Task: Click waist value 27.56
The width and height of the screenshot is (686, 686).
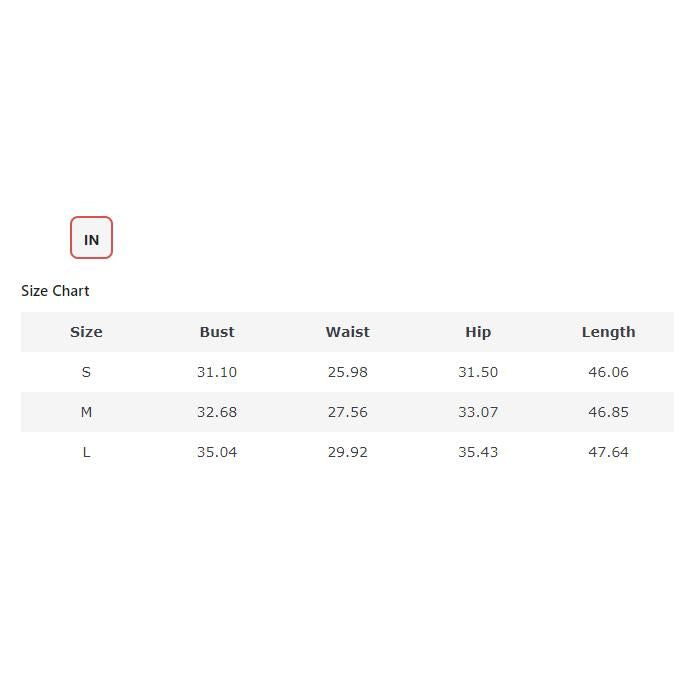Action: pos(347,412)
